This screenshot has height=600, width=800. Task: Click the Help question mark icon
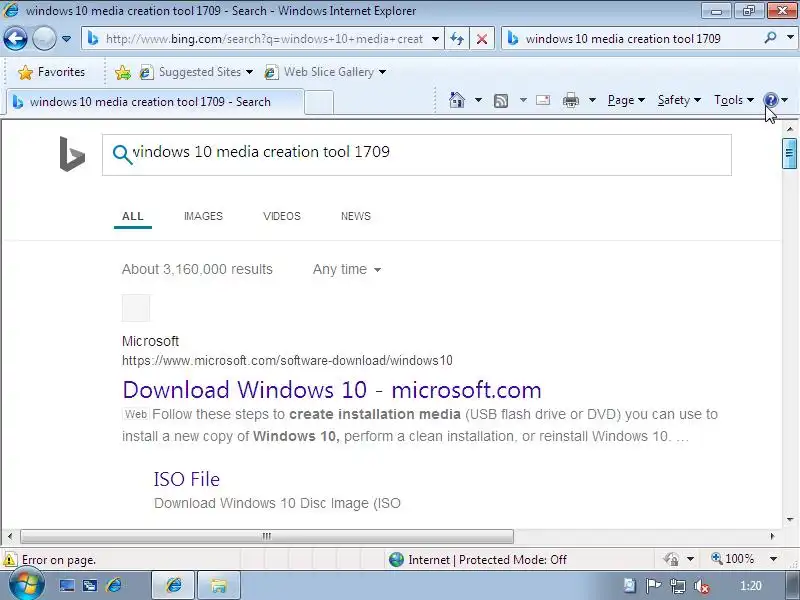pos(771,100)
